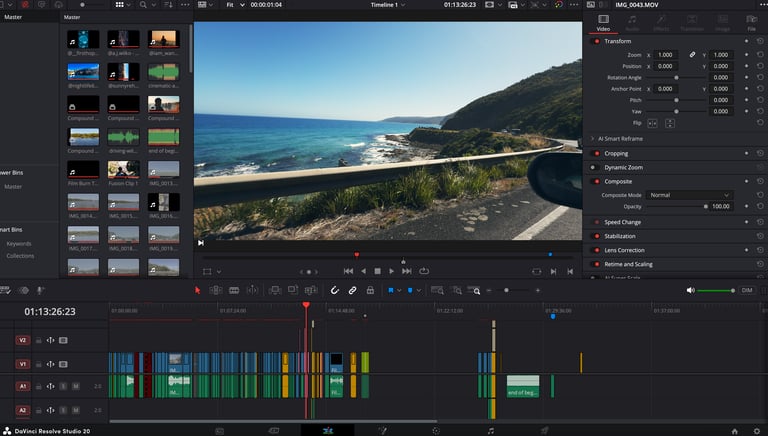Click the speaker volume icon
This screenshot has width=768, height=436.
click(x=690, y=290)
